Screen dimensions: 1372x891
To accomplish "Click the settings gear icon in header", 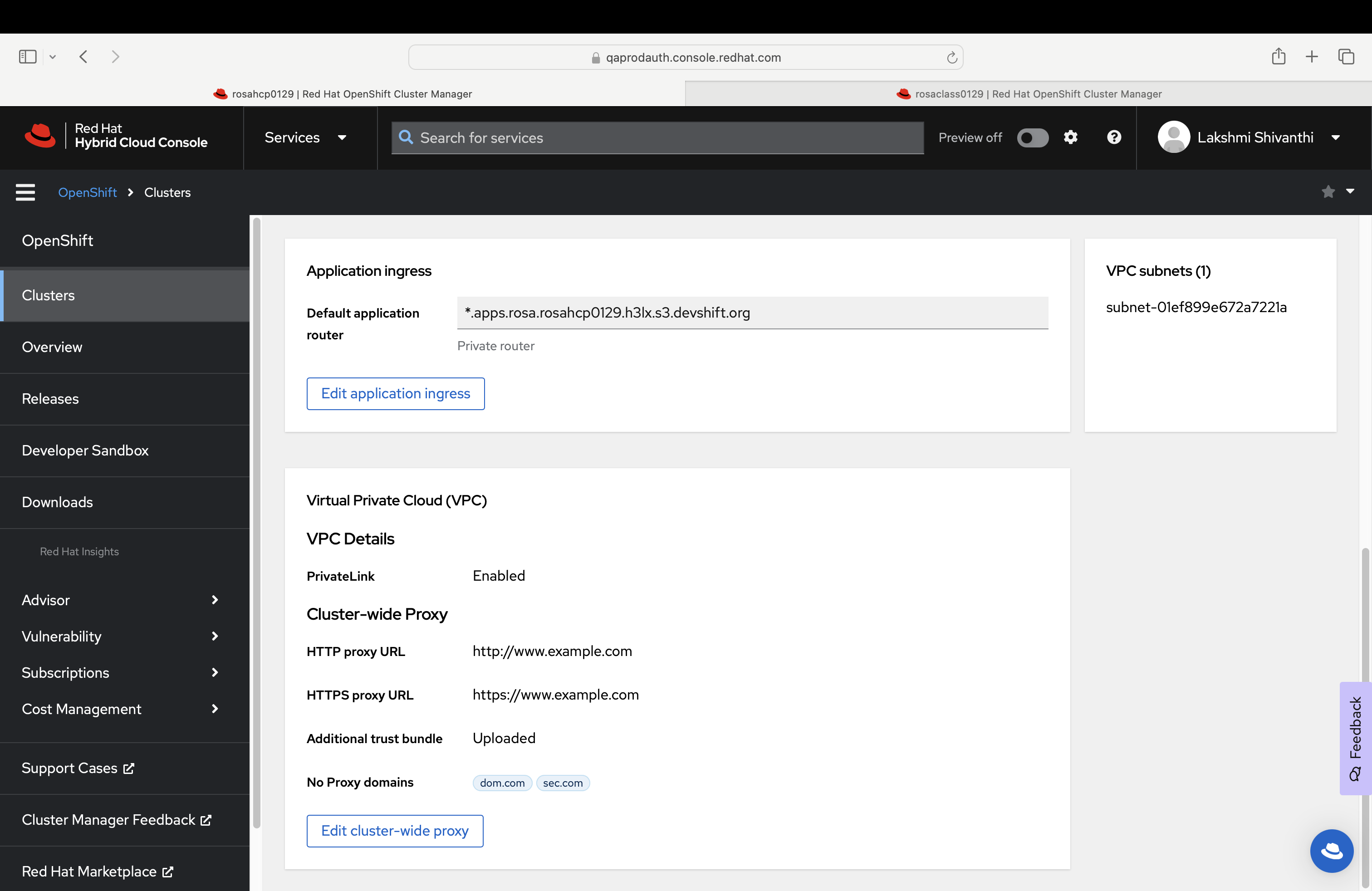I will tap(1070, 137).
